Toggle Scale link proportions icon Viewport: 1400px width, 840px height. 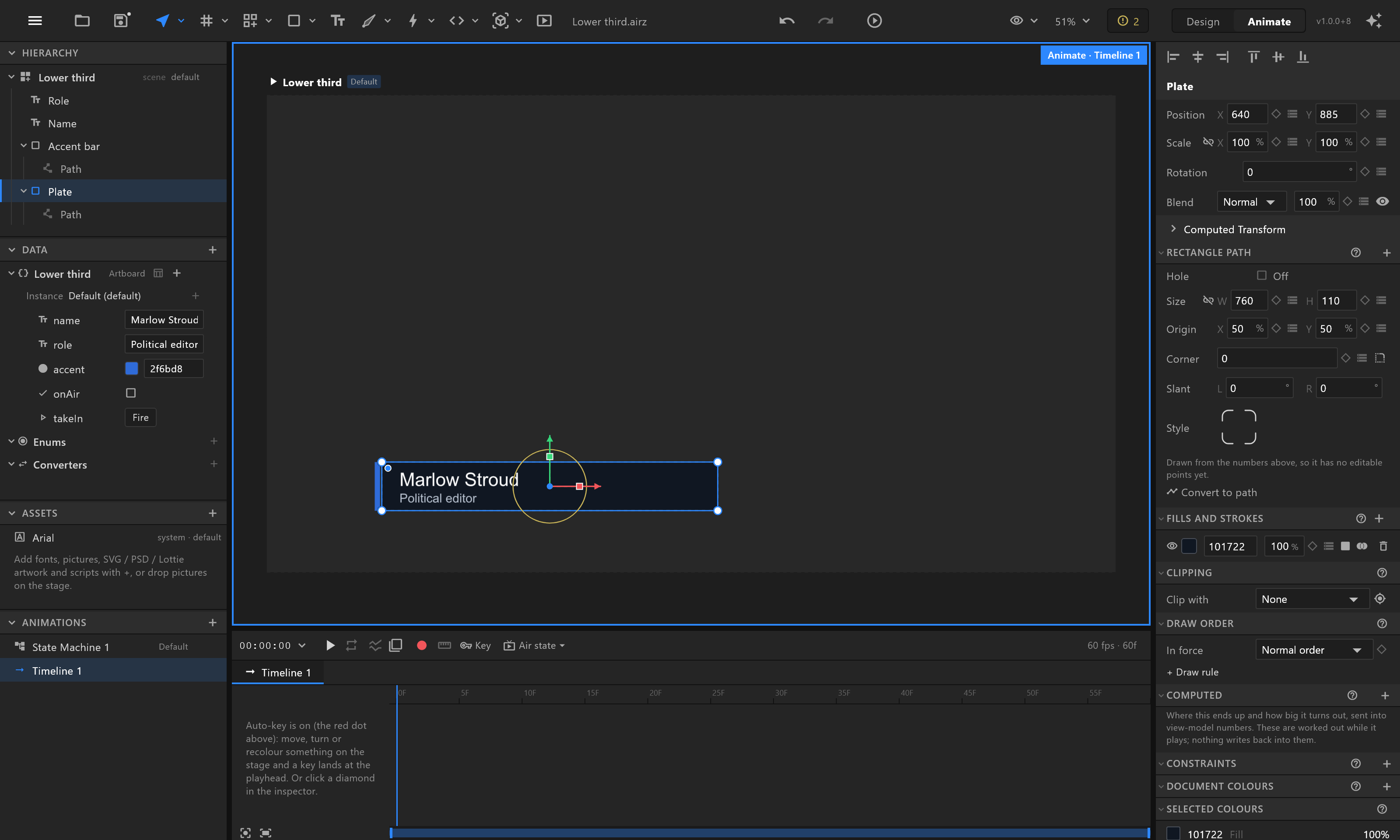click(x=1207, y=142)
